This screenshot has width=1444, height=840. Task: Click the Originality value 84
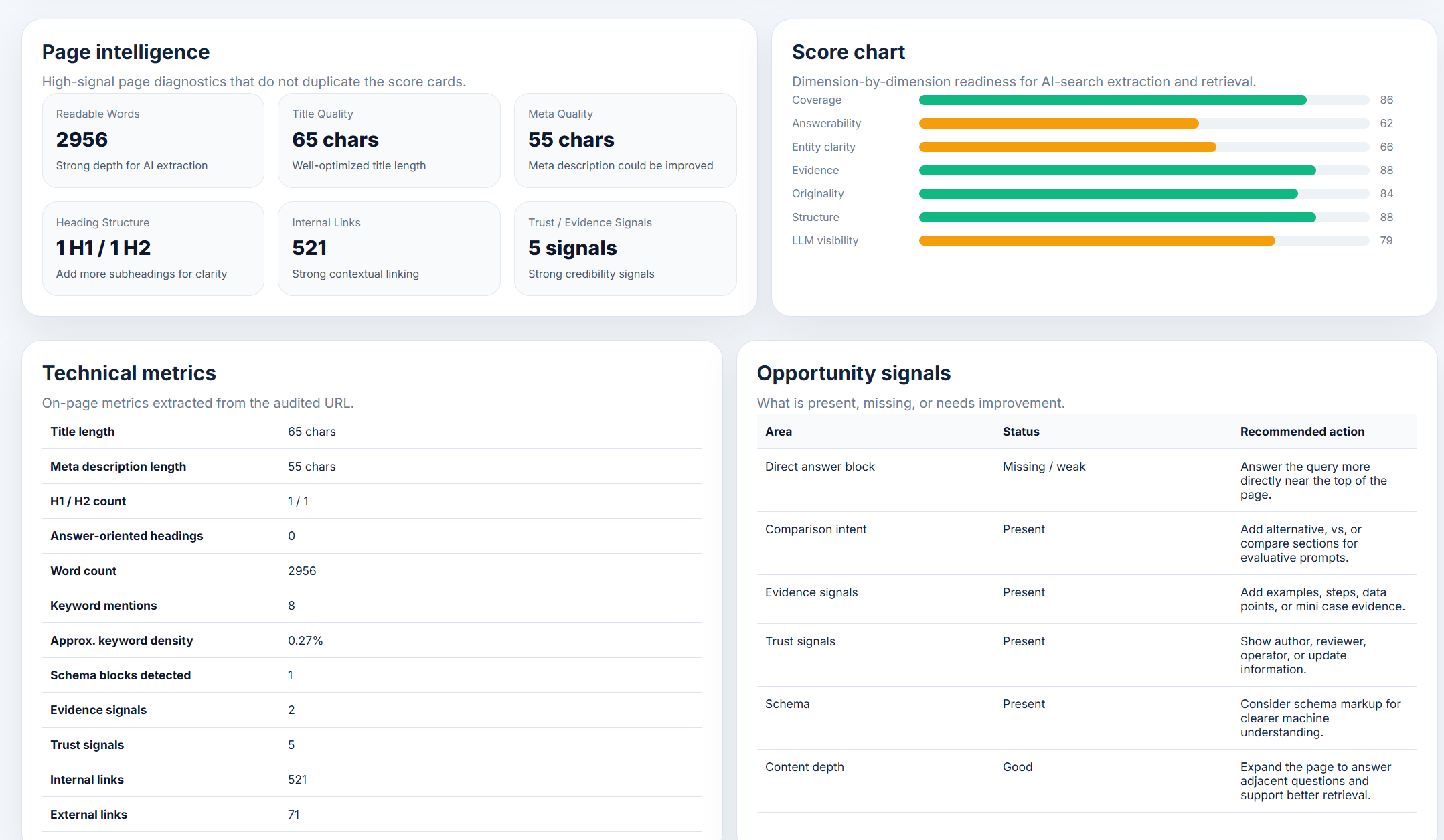[x=1386, y=194]
